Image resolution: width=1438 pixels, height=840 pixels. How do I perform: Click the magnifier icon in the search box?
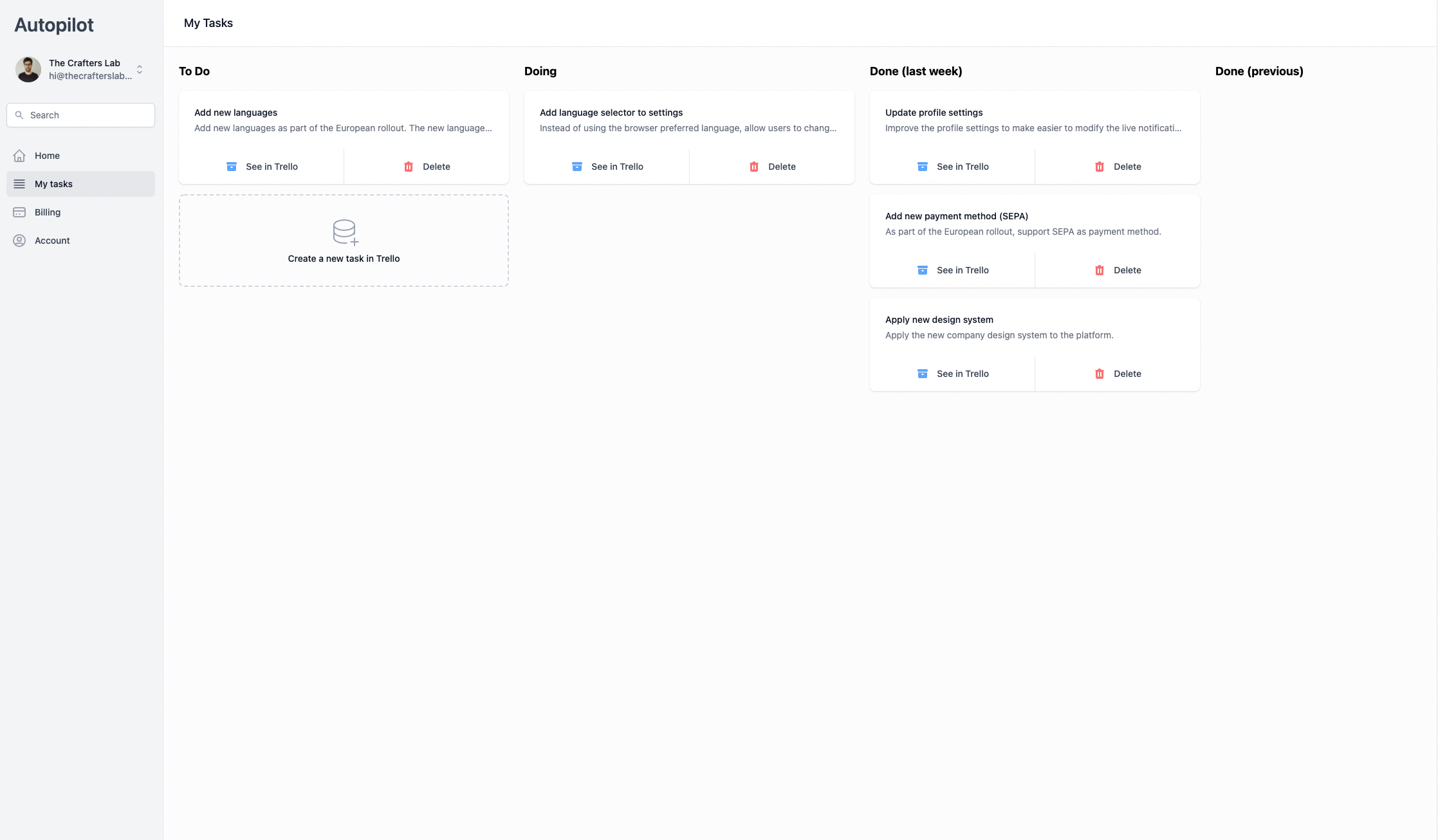19,115
